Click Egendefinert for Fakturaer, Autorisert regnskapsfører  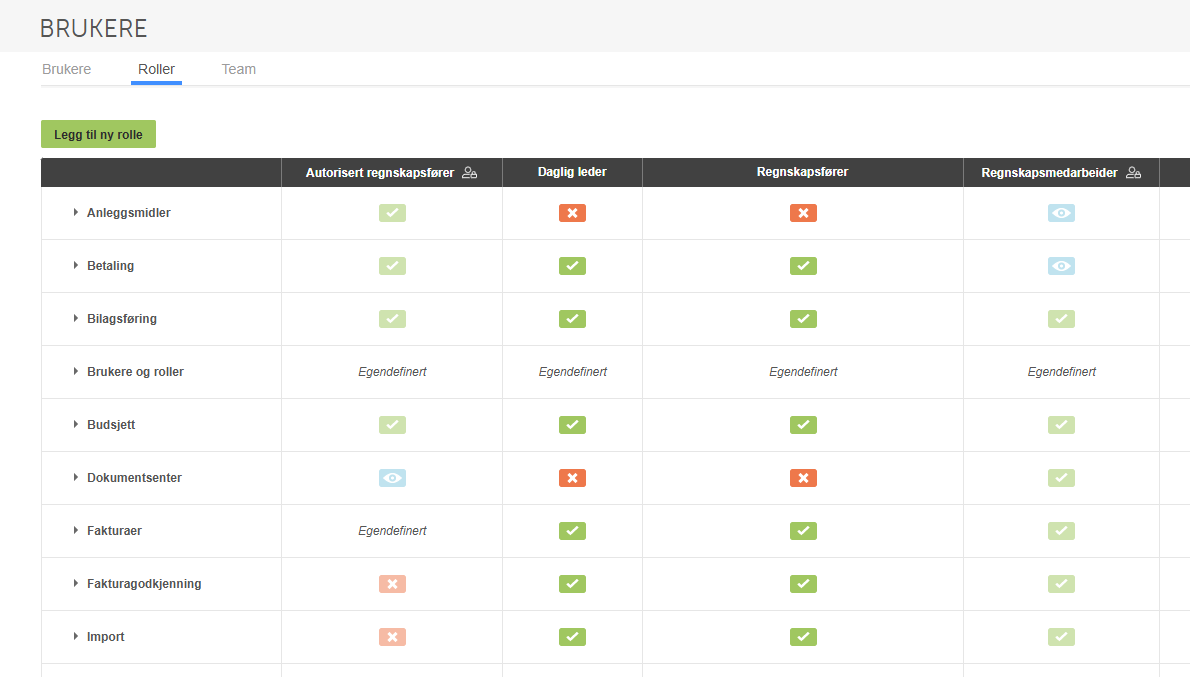(392, 531)
